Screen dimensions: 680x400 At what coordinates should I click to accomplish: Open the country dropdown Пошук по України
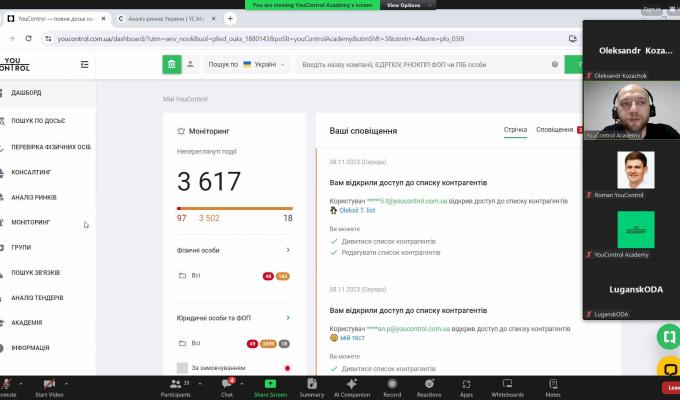coord(246,64)
